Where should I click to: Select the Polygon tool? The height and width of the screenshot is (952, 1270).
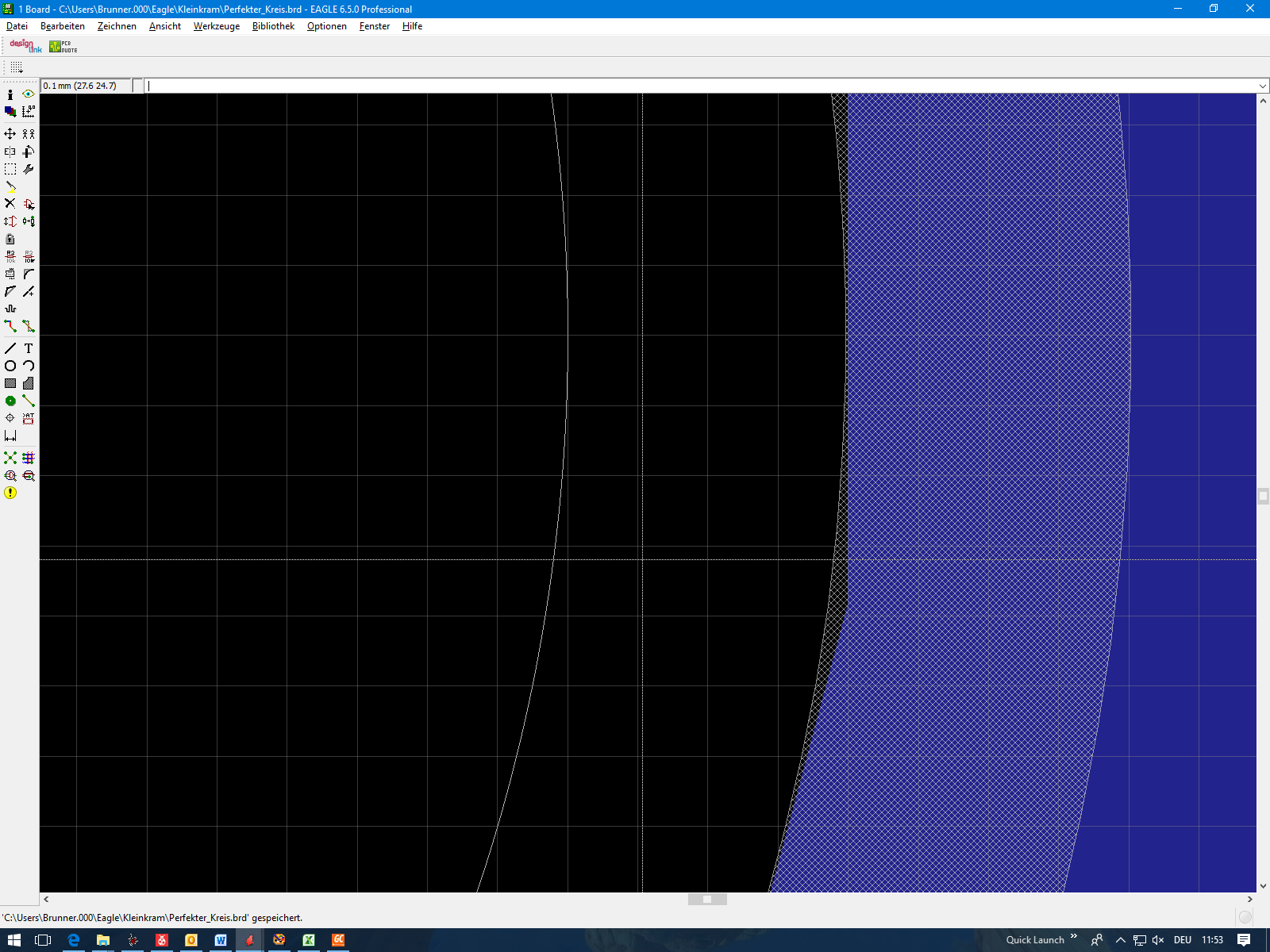point(29,383)
